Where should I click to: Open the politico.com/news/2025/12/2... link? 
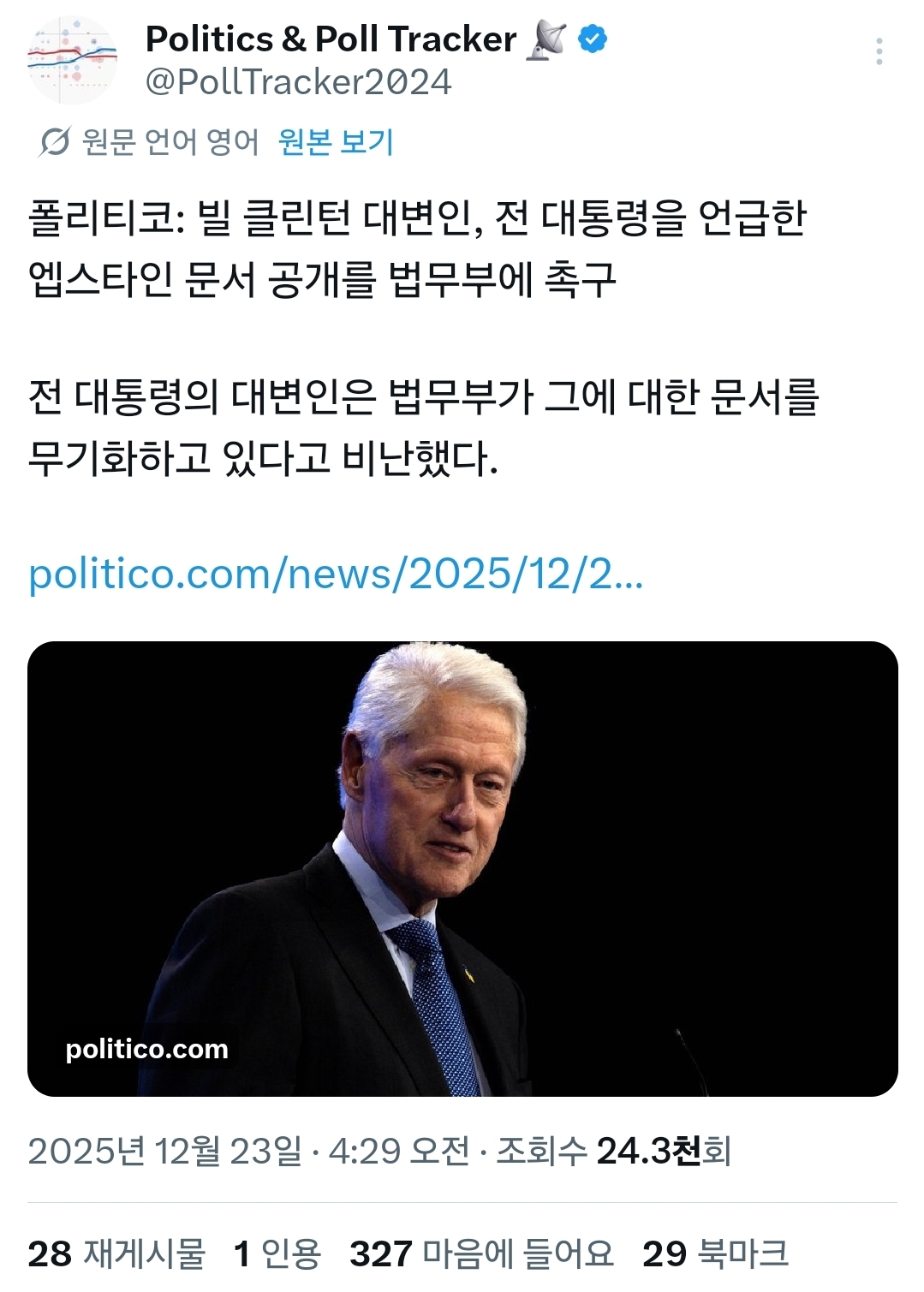click(x=336, y=573)
